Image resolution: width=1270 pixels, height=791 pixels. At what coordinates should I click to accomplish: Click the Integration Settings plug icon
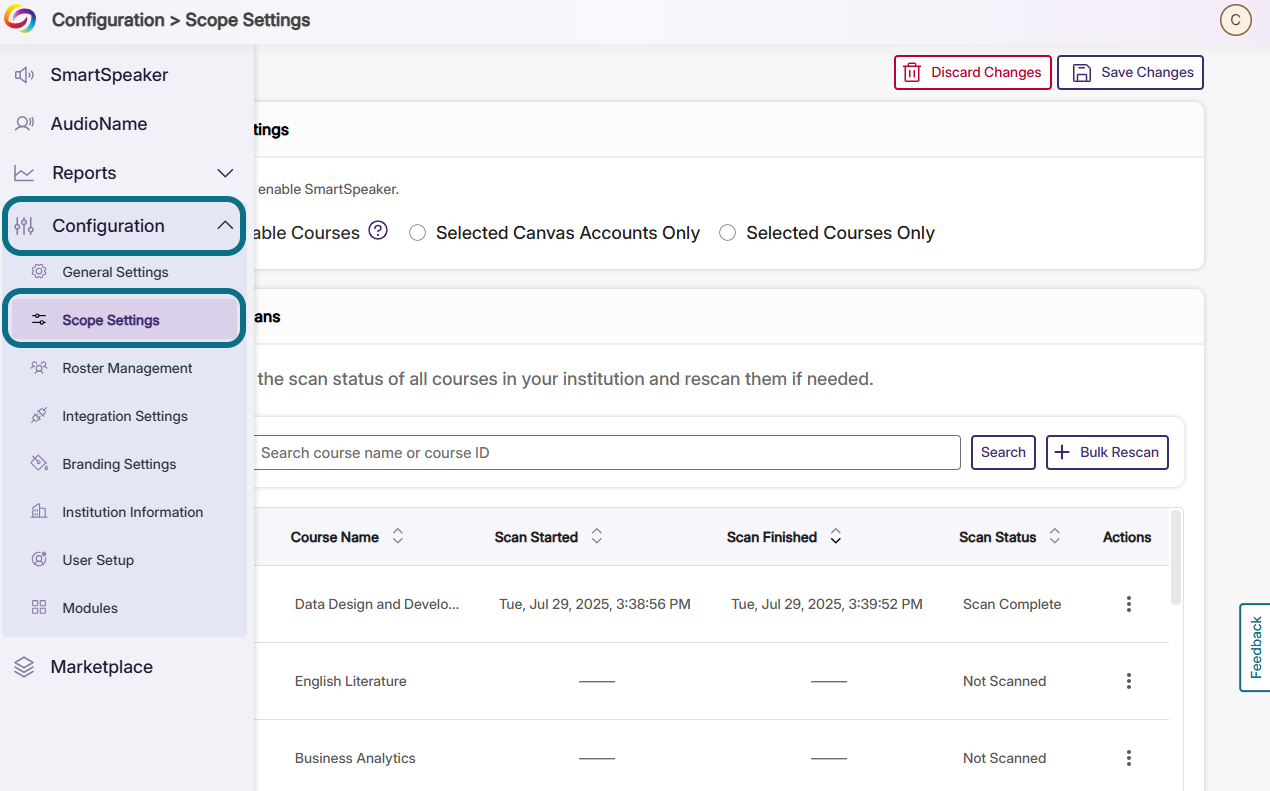[x=39, y=416]
